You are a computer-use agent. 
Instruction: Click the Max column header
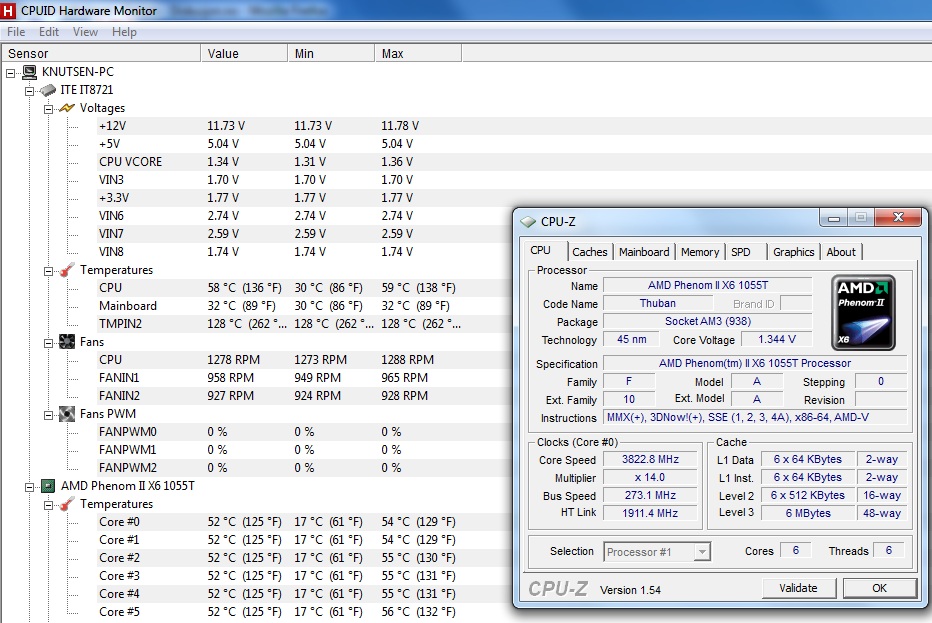pyautogui.click(x=418, y=54)
